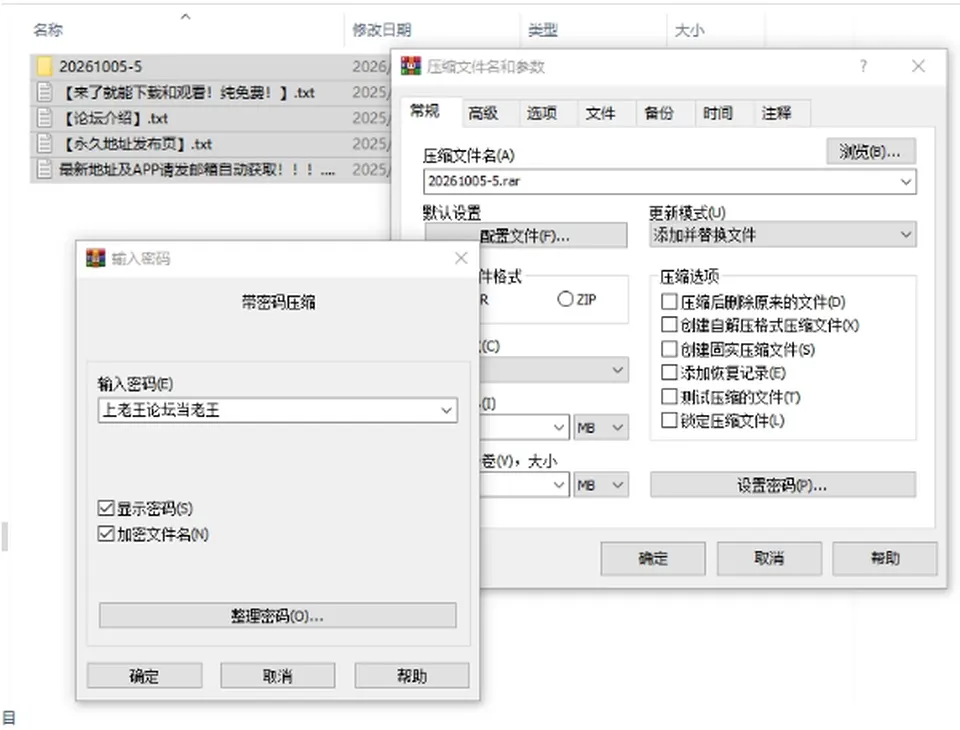Expand the archive name dropdown
960x730 pixels.
(x=906, y=181)
